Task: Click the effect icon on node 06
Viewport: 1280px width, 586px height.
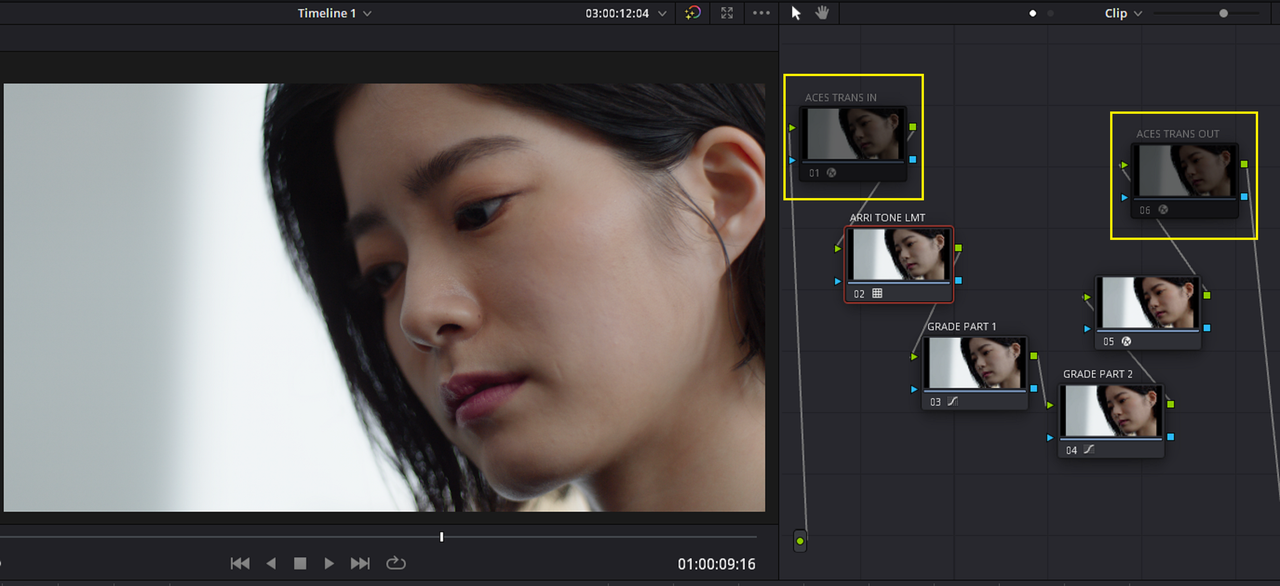Action: (1162, 210)
